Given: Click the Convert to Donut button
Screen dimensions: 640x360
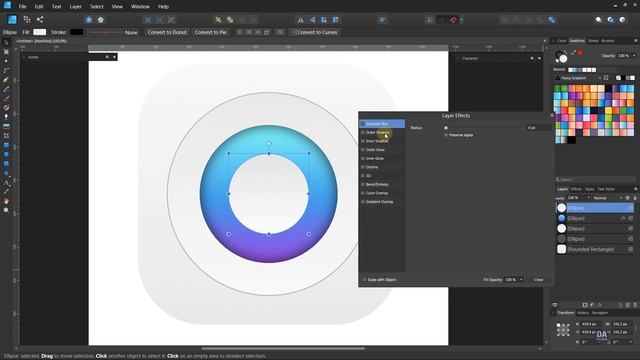Looking at the screenshot, I should click(x=167, y=32).
